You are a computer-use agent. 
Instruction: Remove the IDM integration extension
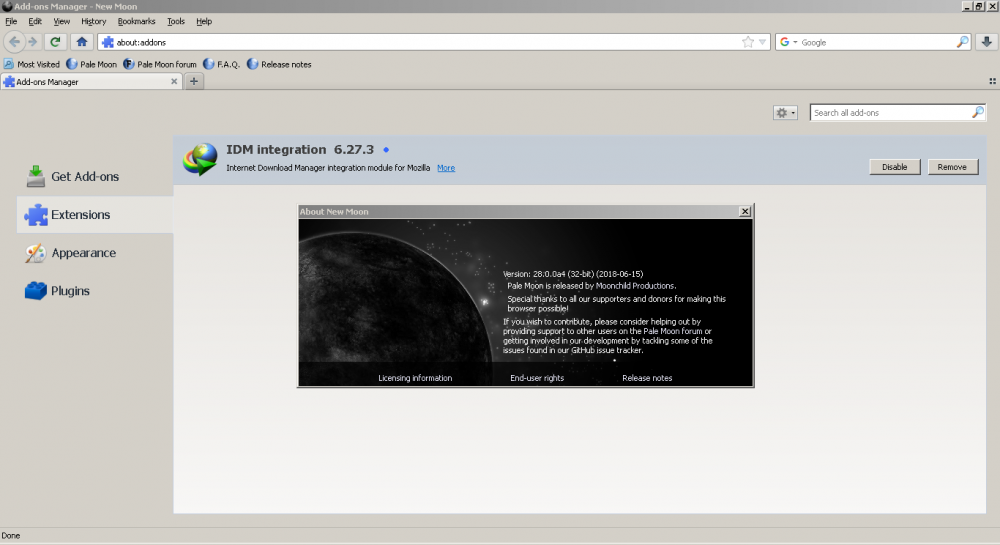952,167
